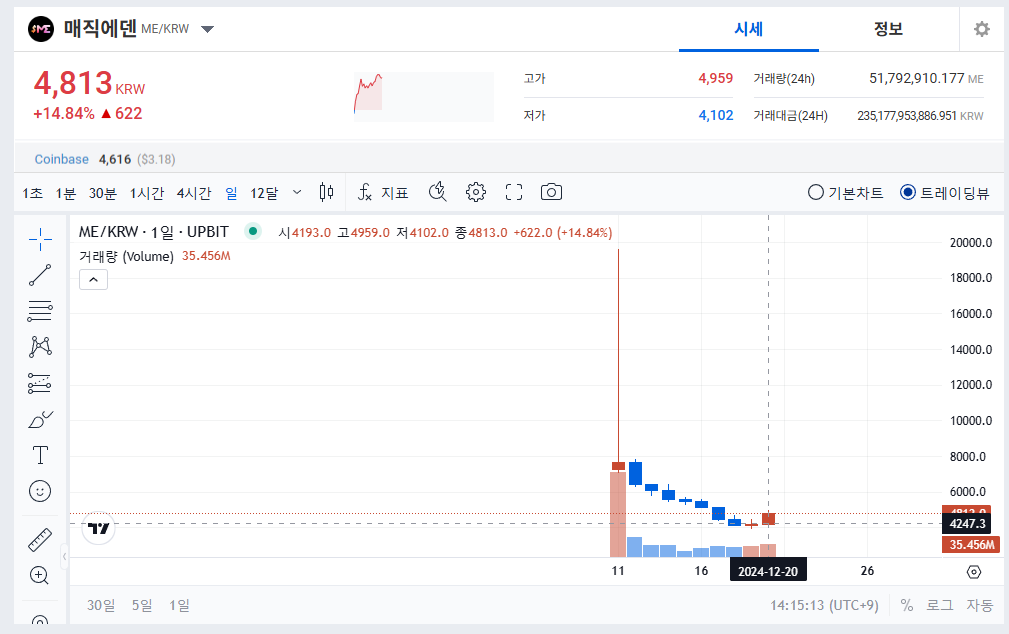Click the 거래량 (Volume) indicator label
This screenshot has height=634, width=1009.
tap(126, 256)
